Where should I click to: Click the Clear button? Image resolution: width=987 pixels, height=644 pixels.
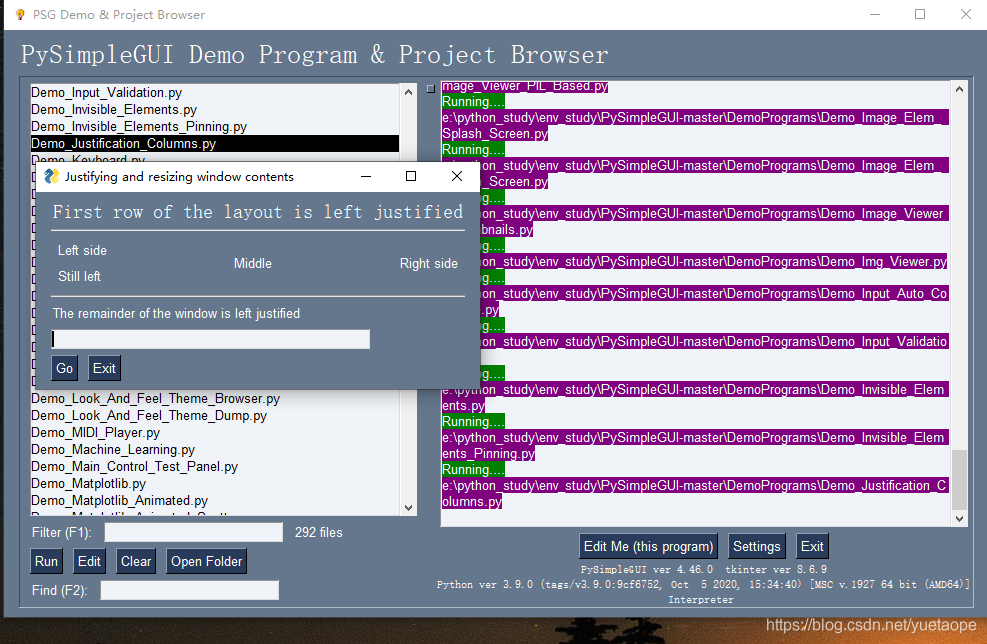tap(136, 561)
